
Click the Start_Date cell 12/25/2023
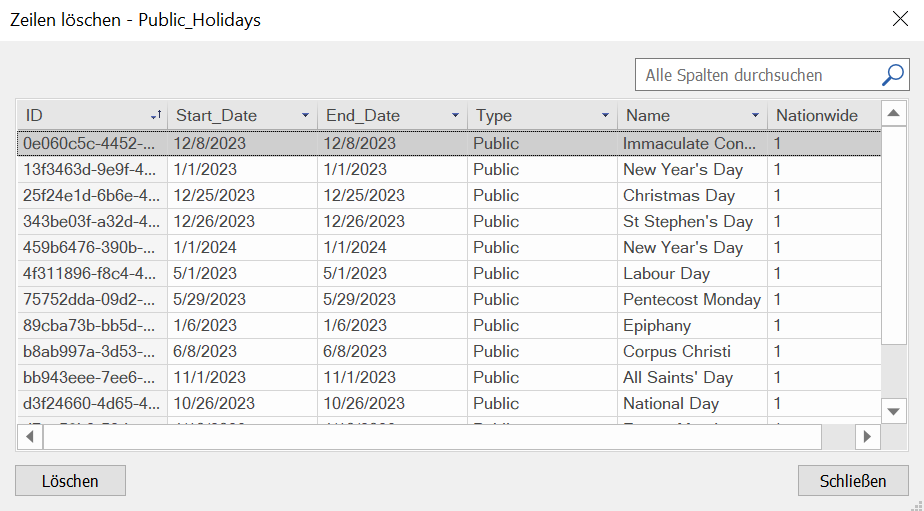click(242, 196)
